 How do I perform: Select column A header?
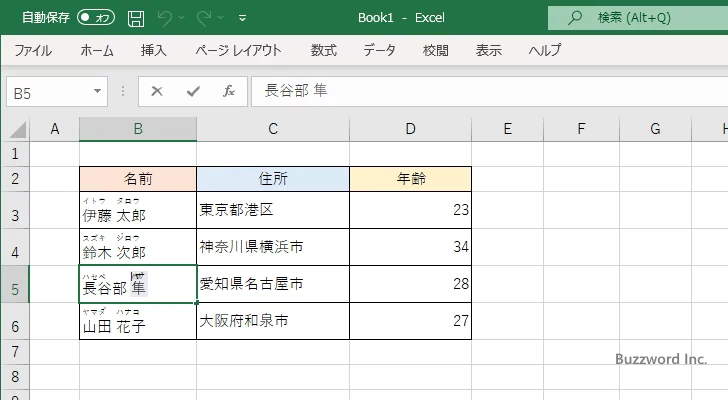click(x=55, y=129)
